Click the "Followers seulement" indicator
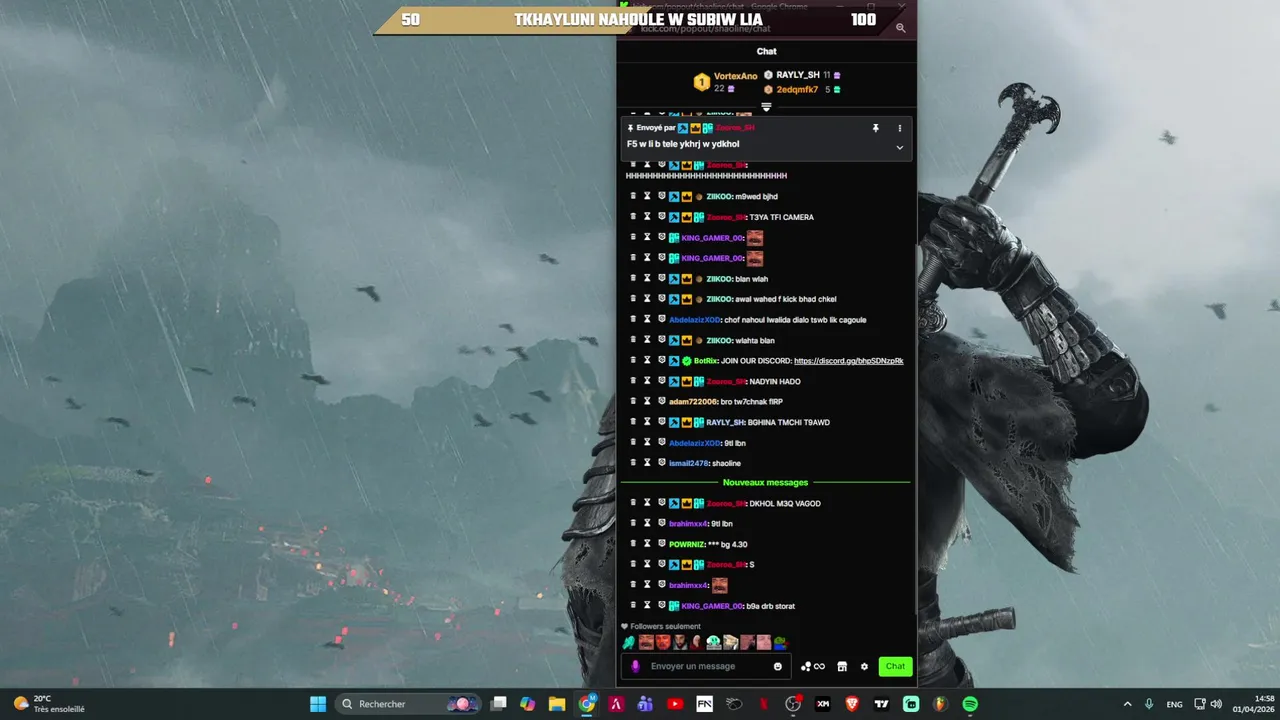Viewport: 1280px width, 720px height. 661,626
